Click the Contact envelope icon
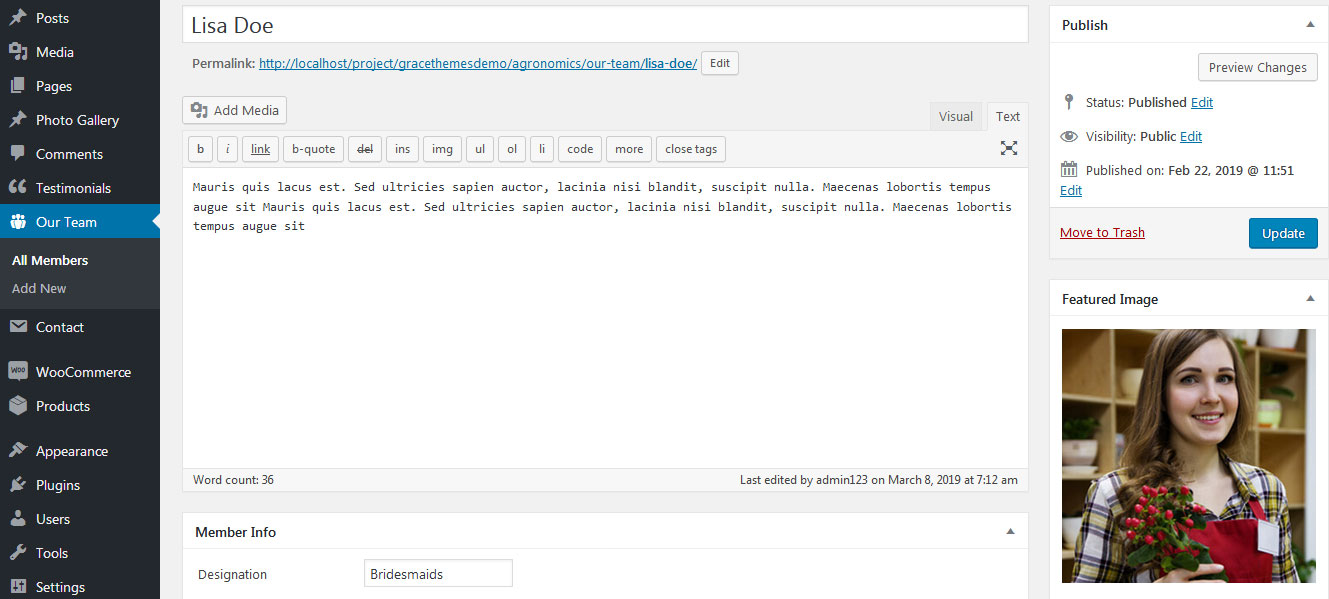 [x=18, y=327]
